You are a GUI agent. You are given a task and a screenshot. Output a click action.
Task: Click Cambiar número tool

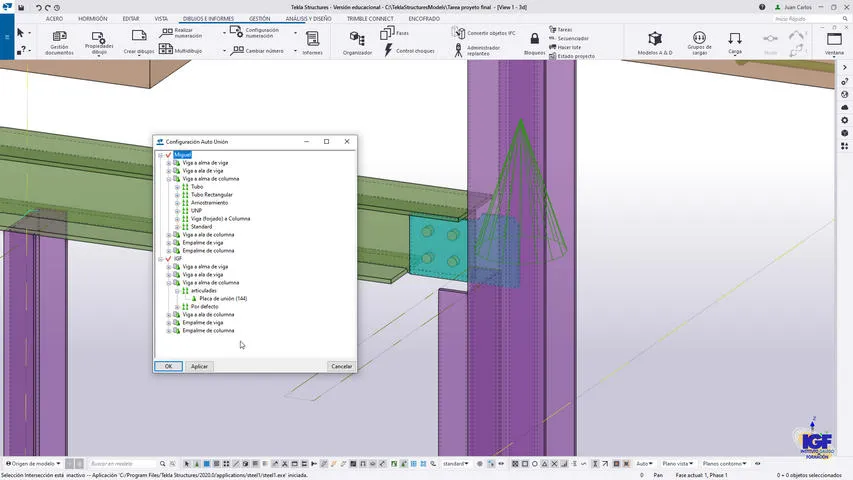coord(257,51)
